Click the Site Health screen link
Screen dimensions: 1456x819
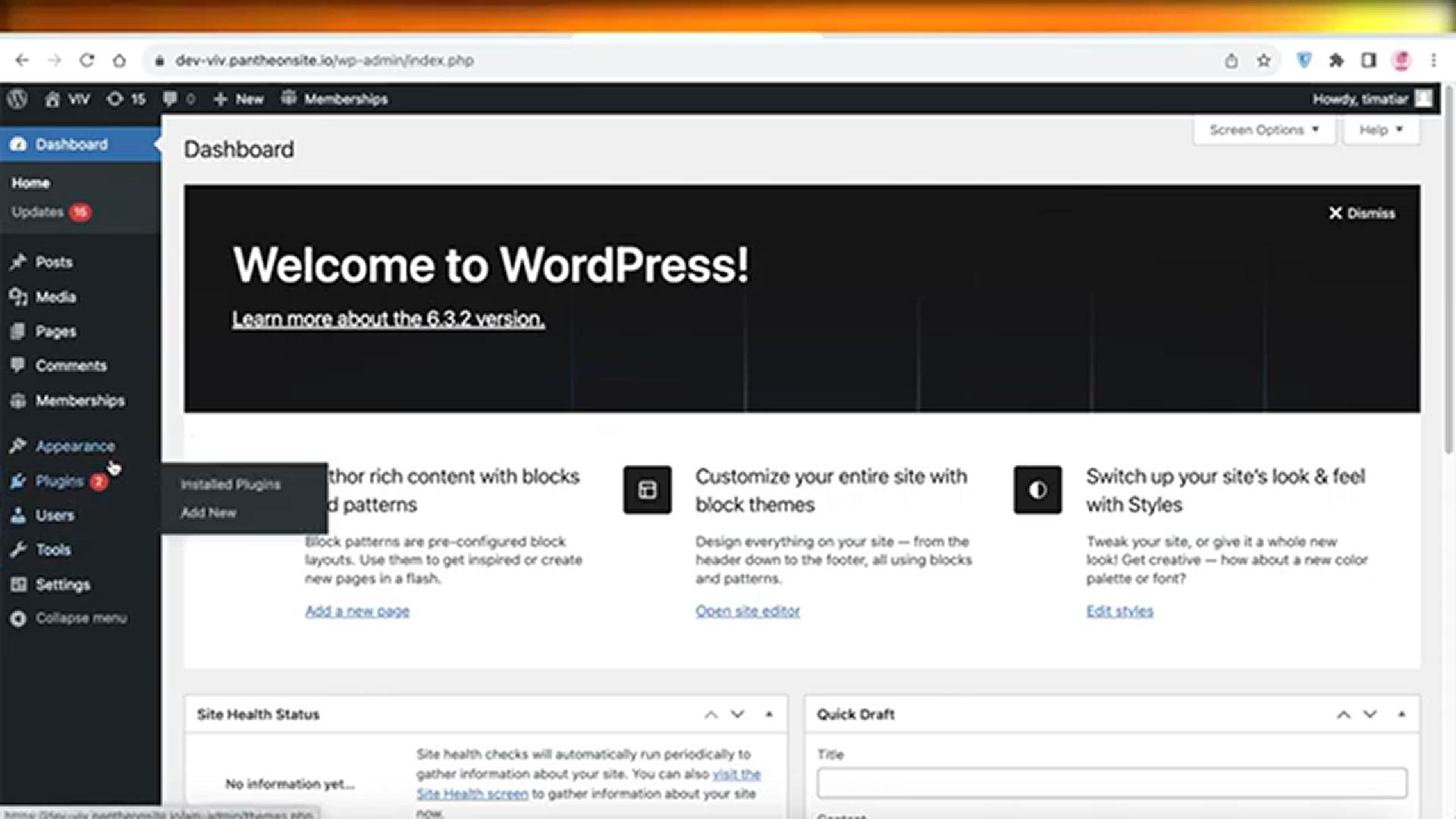[472, 794]
